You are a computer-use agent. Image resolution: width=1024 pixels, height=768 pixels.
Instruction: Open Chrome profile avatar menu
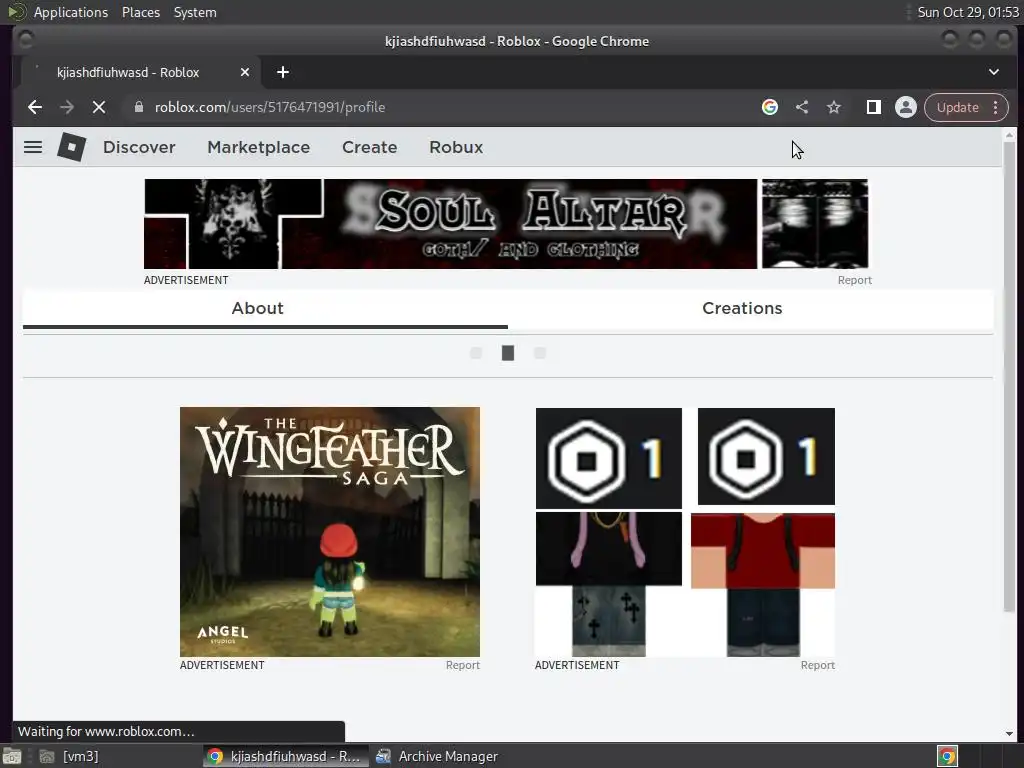[906, 107]
